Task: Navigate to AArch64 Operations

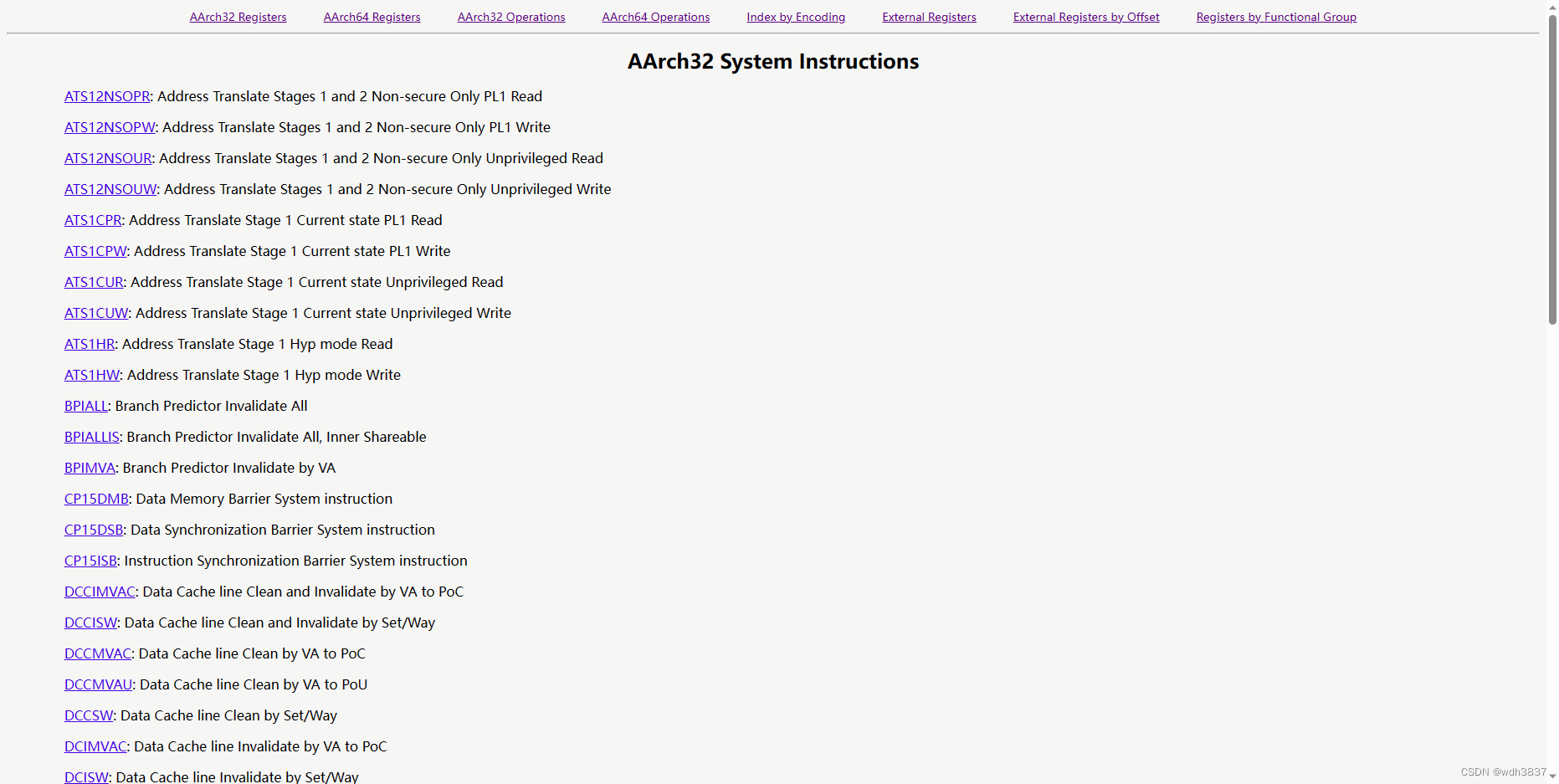Action: click(655, 17)
